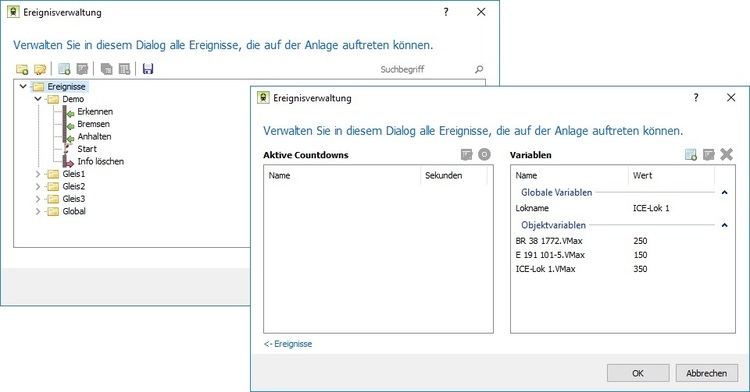
Task: Create a new event in the toolbar
Action: click(64, 69)
